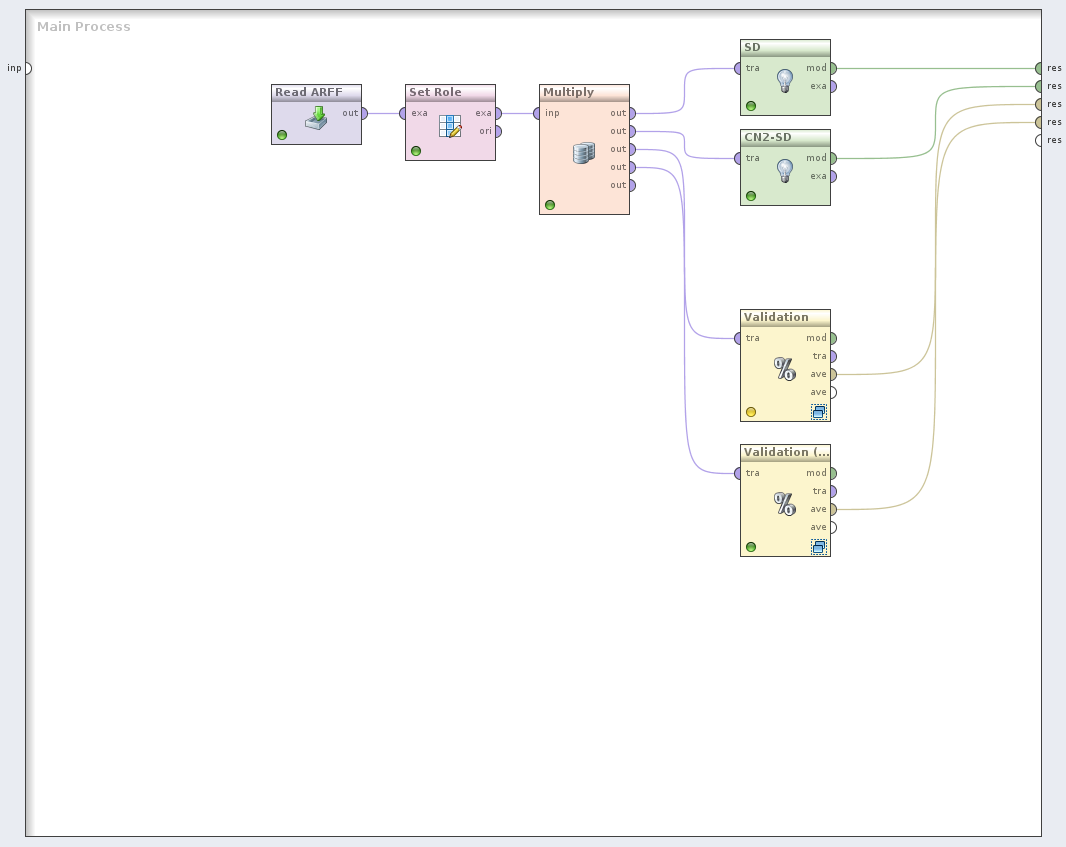Click the yellow status indicator on Validation

[x=751, y=412]
